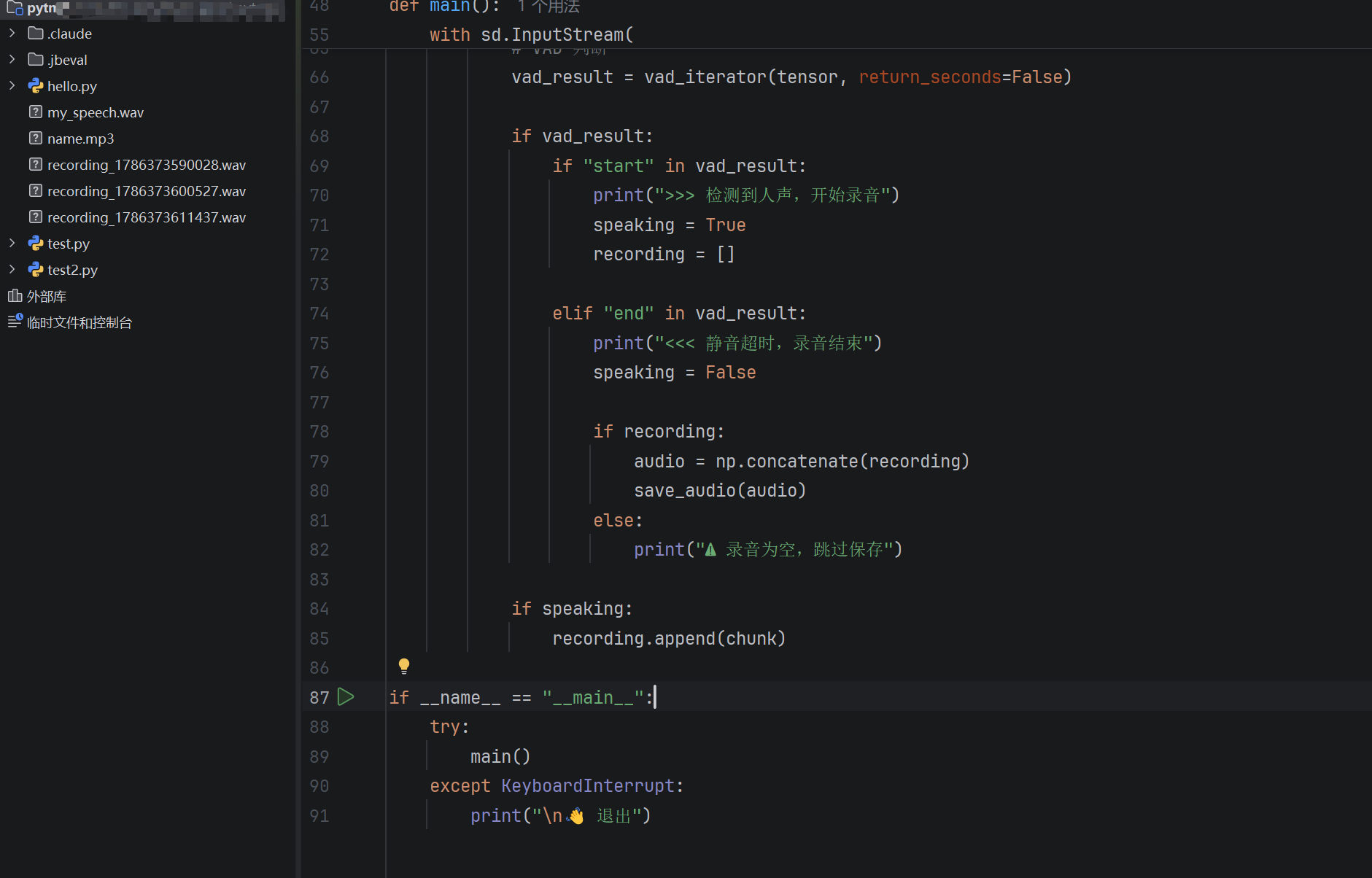Select the 外部库 node

47,296
